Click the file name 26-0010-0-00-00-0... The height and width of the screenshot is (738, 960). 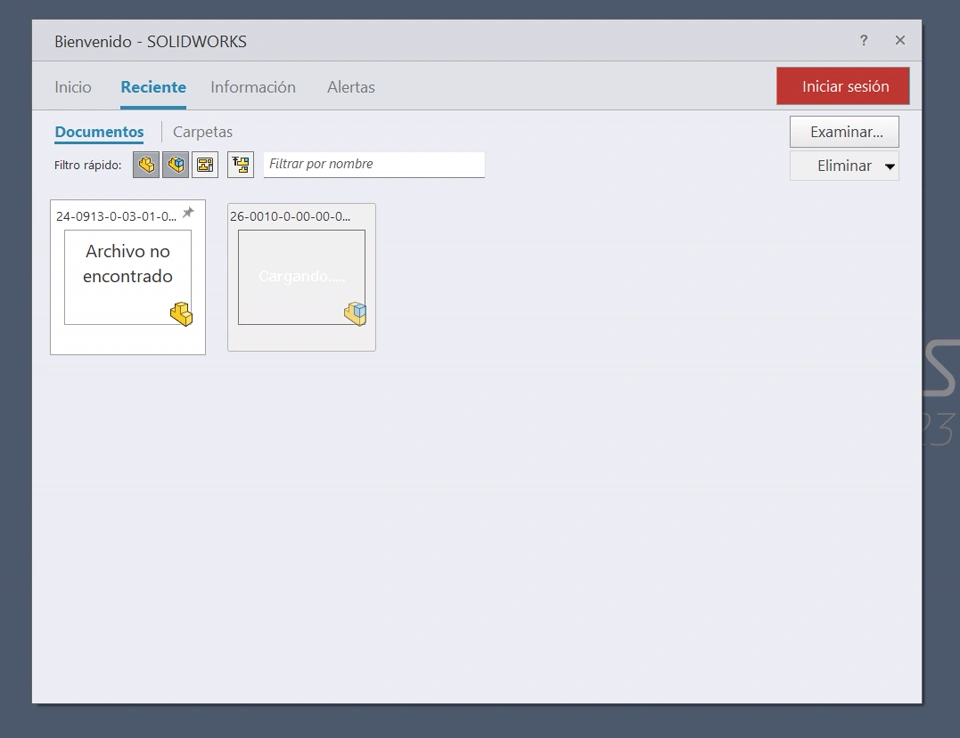pos(290,216)
